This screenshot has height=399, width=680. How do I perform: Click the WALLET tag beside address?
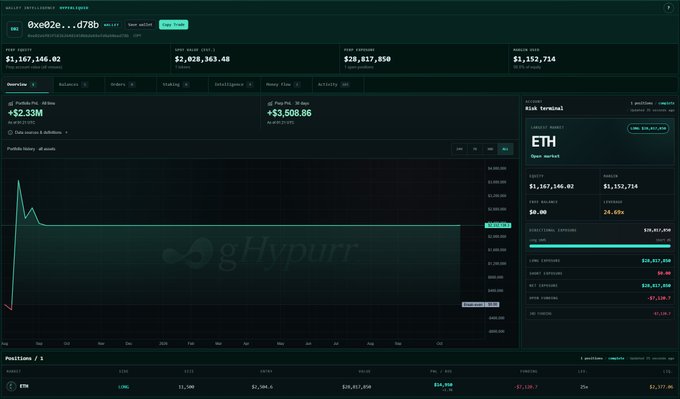[111, 25]
